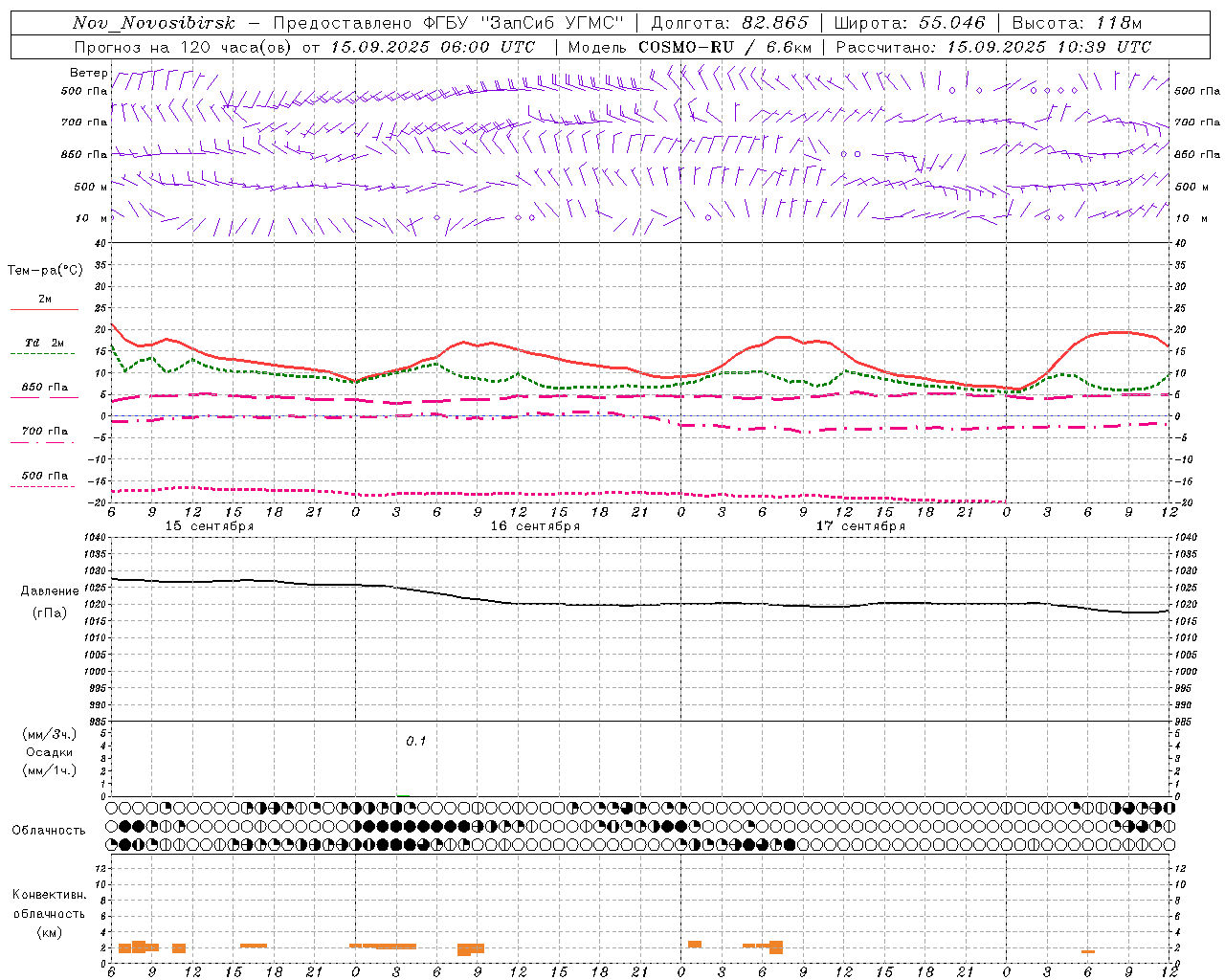This screenshot has height=980, width=1225.
Task: Click the Ветер wind panel label
Action: tap(88, 73)
